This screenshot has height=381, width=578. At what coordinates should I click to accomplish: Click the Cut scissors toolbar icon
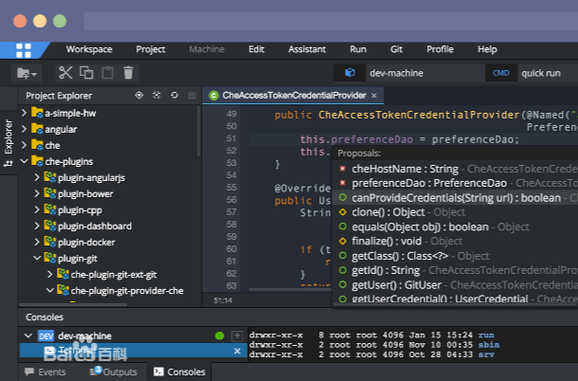click(x=66, y=73)
